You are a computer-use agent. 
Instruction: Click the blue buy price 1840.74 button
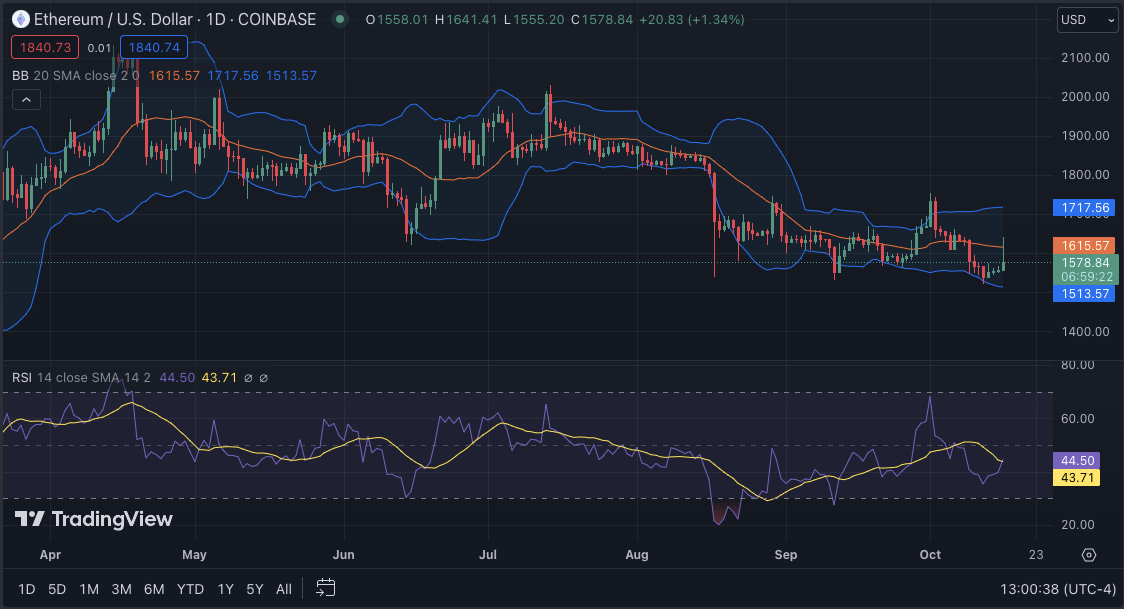point(154,47)
